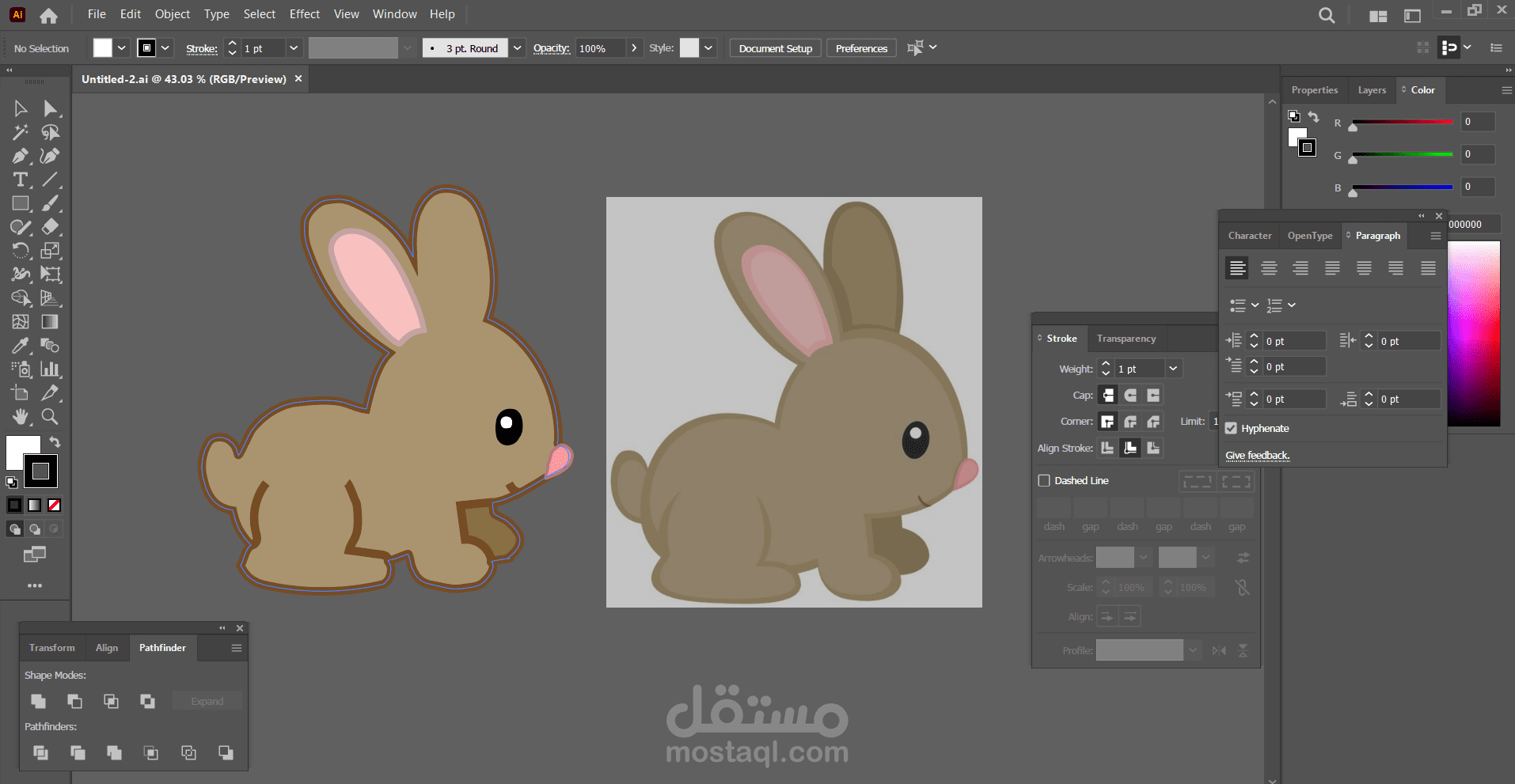Click the red R color slider

[x=1402, y=122]
